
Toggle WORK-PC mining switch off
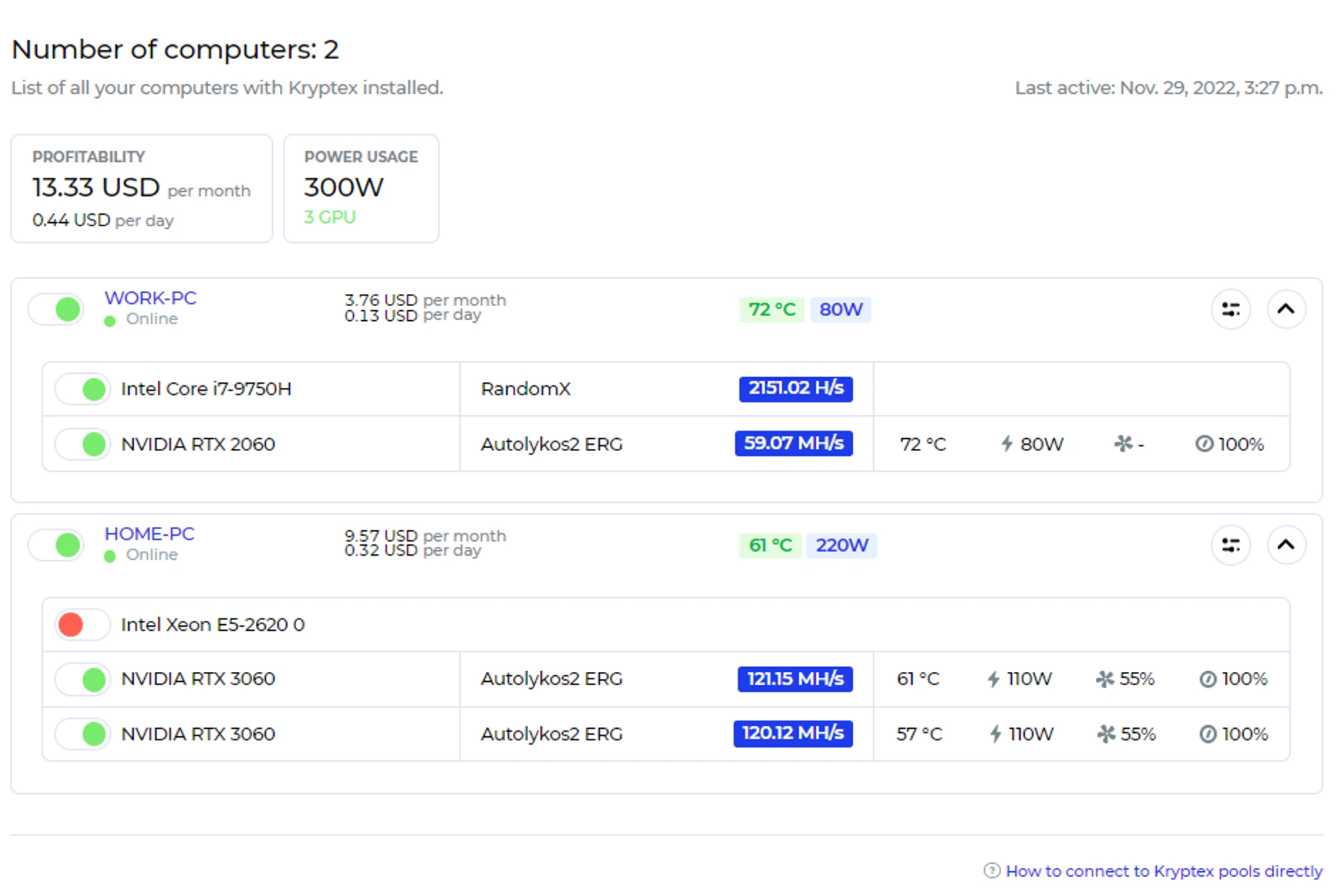pyautogui.click(x=56, y=309)
